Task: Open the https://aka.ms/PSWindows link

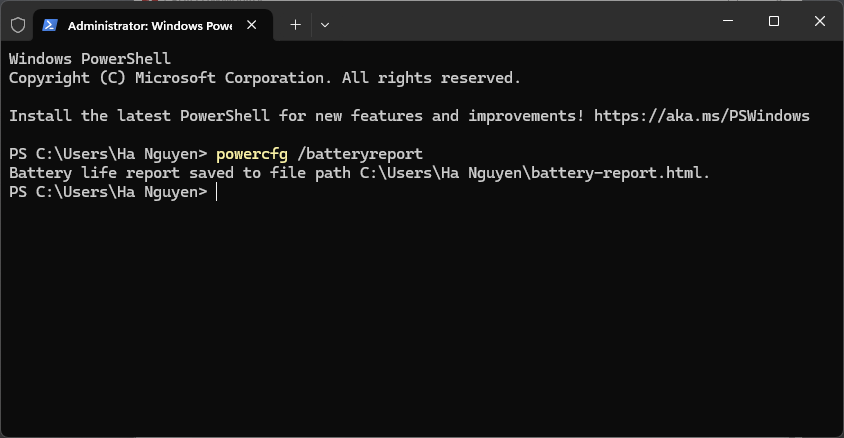Action: click(701, 116)
